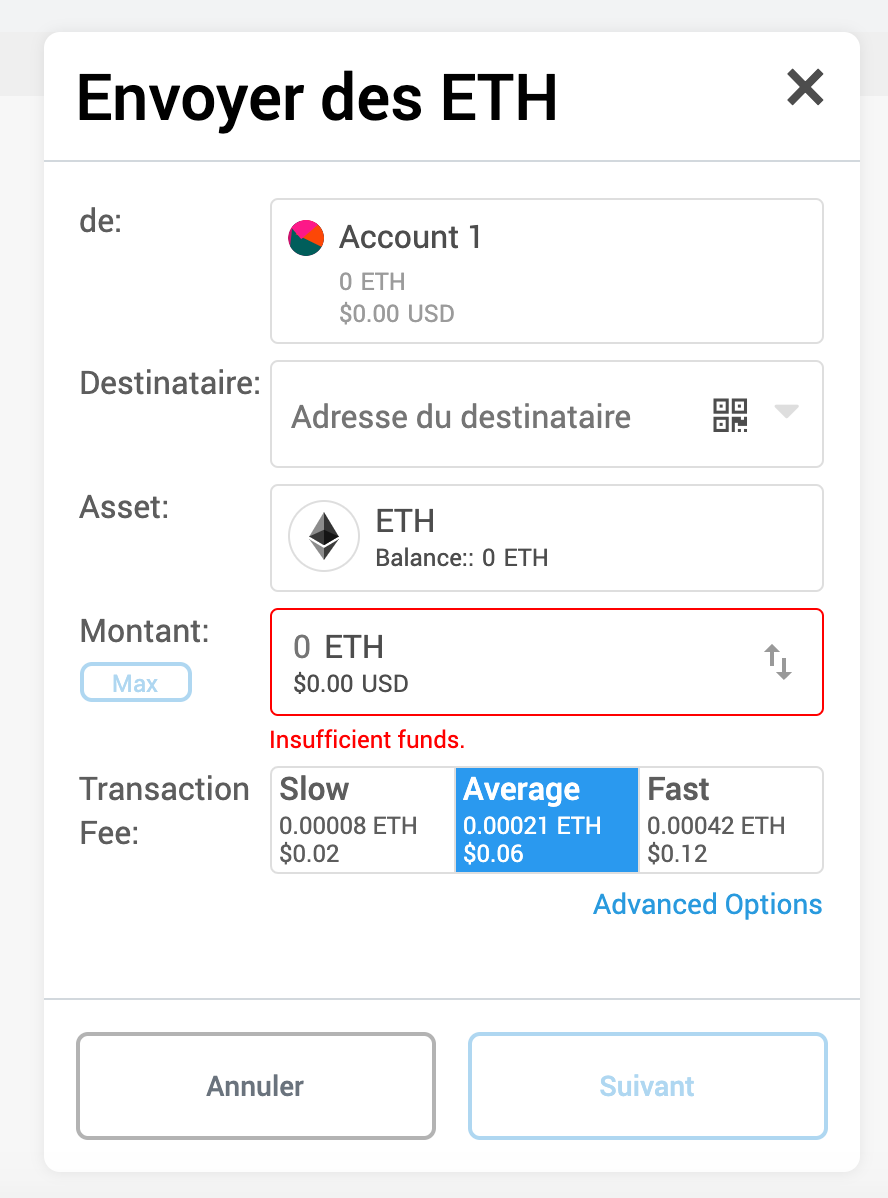Screen dimensions: 888x1198
Task: Open the ETH asset selector
Action: coord(546,538)
